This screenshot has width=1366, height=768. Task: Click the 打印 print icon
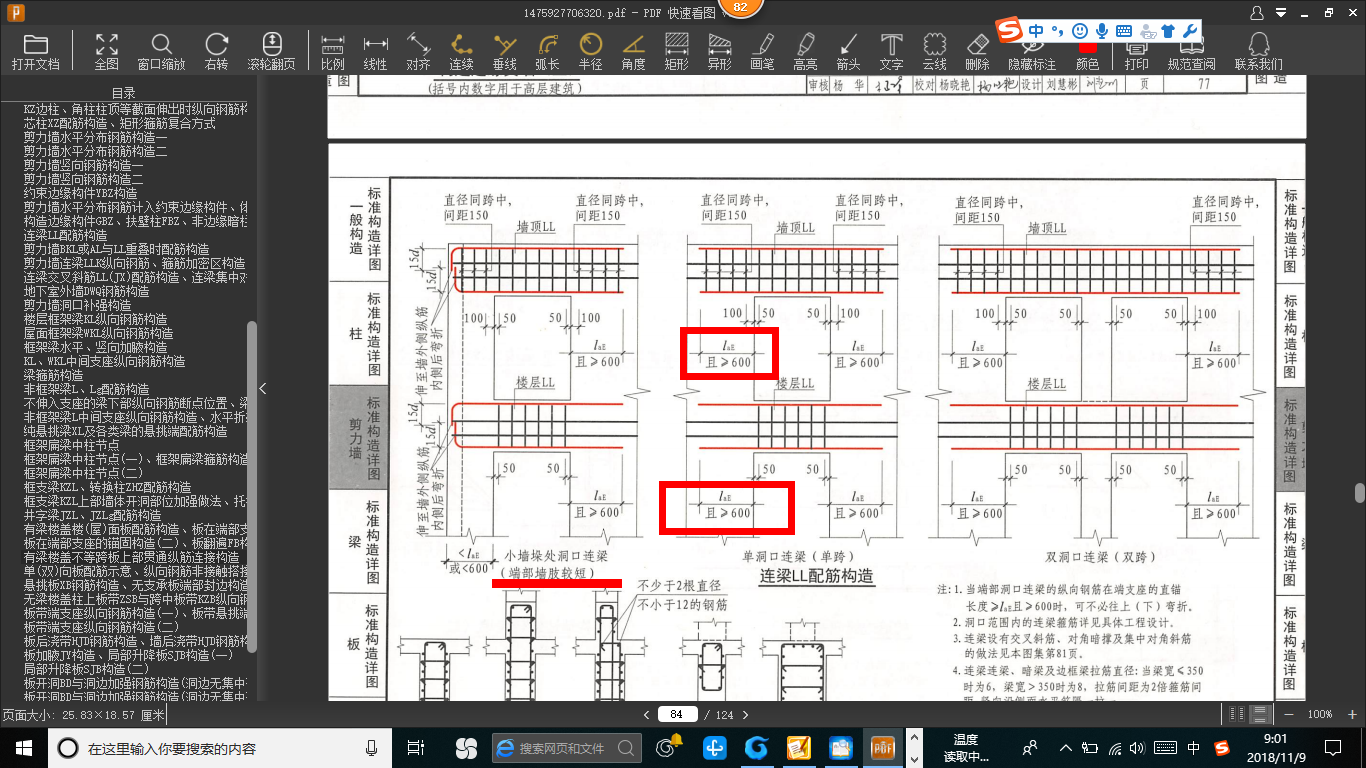pyautogui.click(x=1136, y=51)
